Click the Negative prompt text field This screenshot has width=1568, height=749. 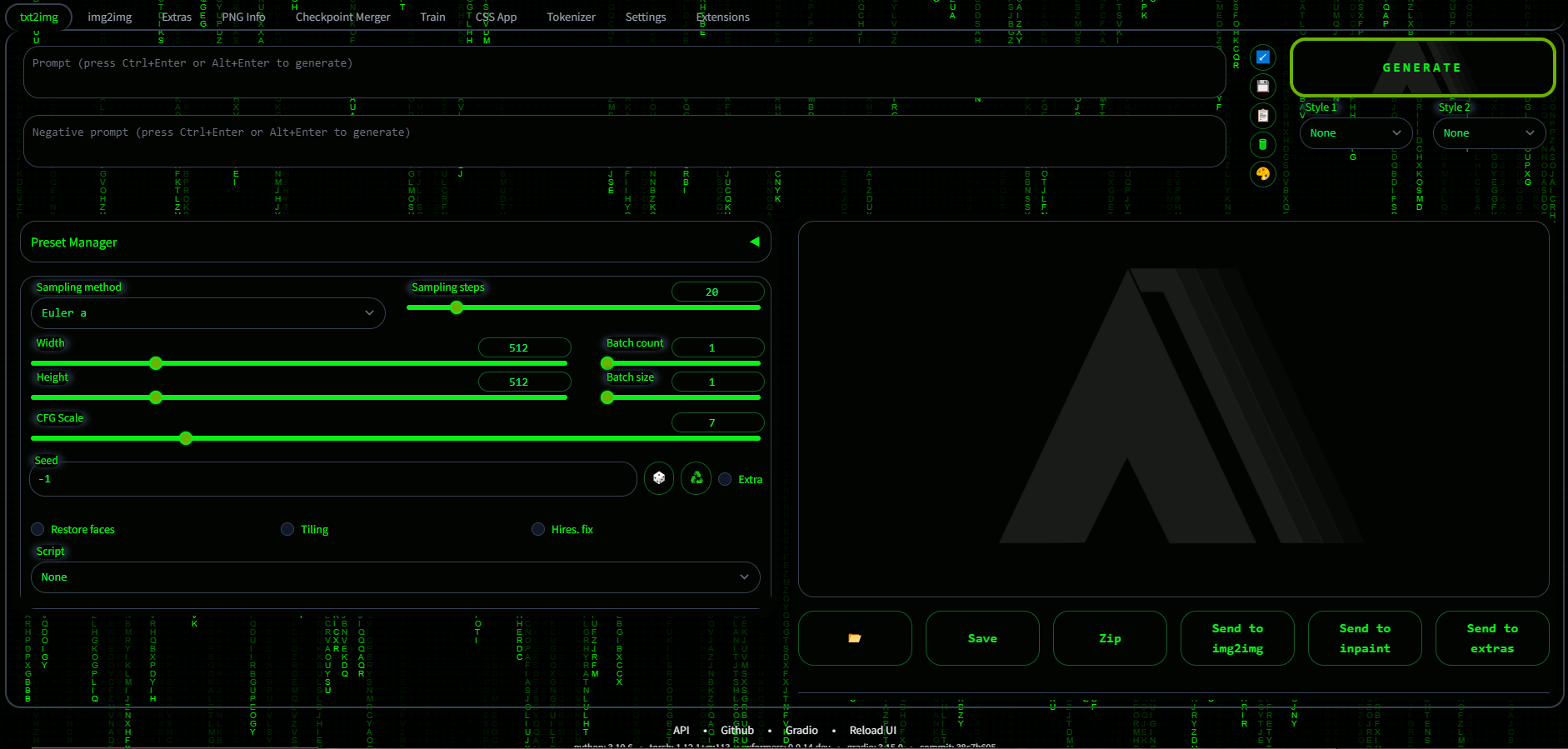[x=625, y=142]
